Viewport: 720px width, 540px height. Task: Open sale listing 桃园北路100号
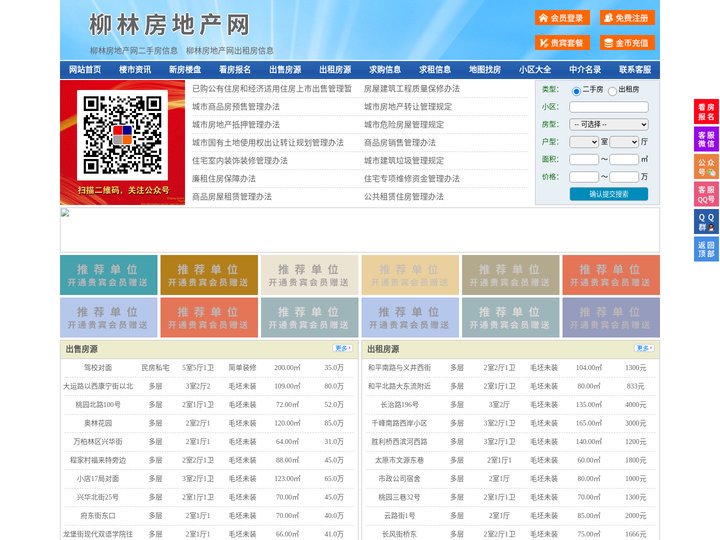[98, 405]
